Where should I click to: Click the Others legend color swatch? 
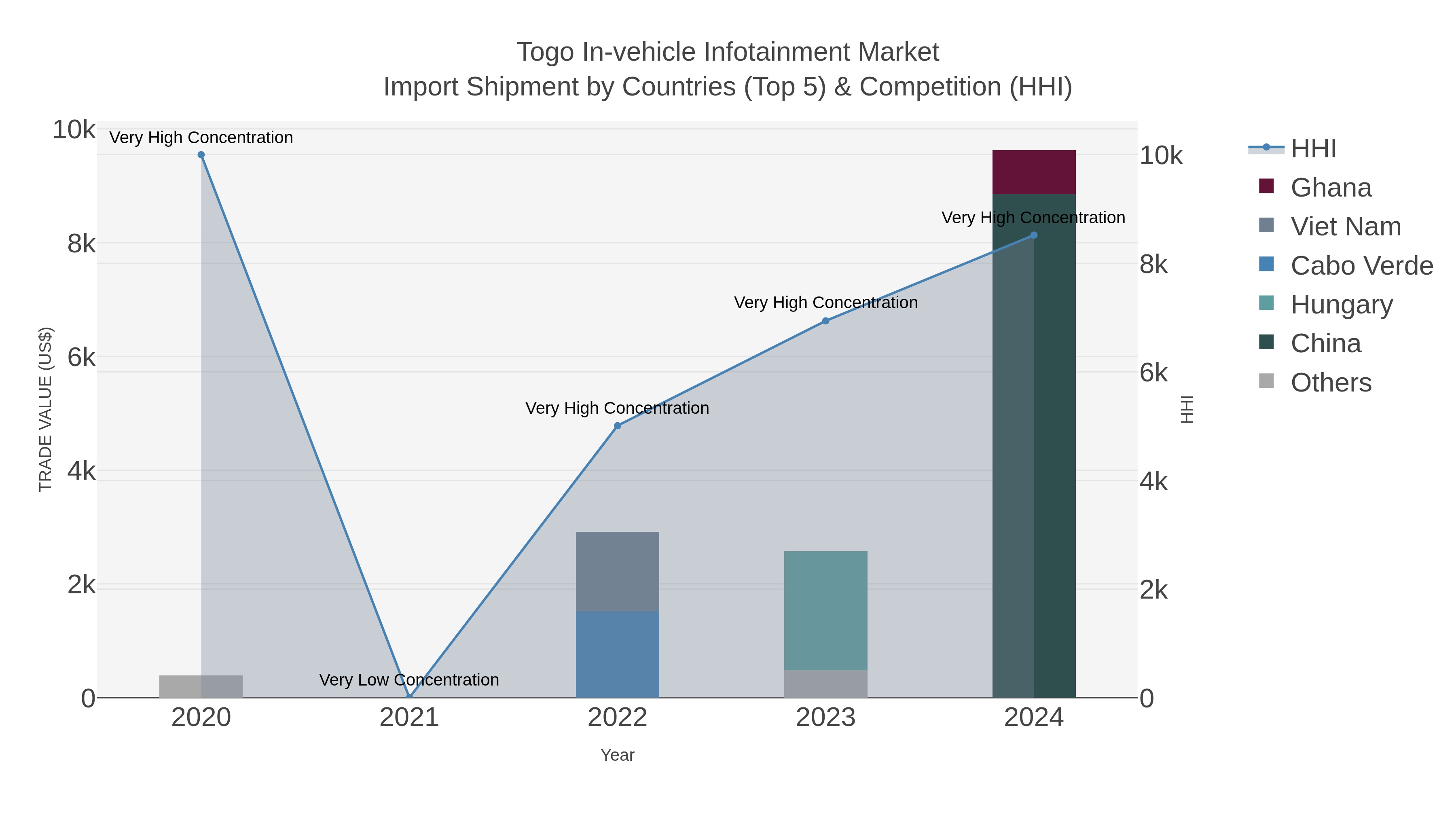[1267, 381]
